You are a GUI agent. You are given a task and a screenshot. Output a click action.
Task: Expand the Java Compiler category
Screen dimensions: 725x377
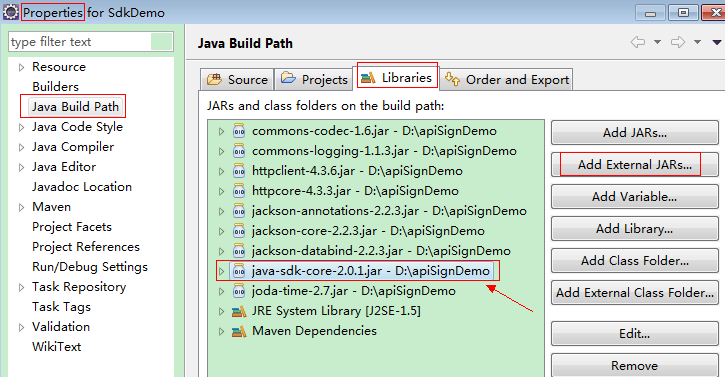[21, 148]
